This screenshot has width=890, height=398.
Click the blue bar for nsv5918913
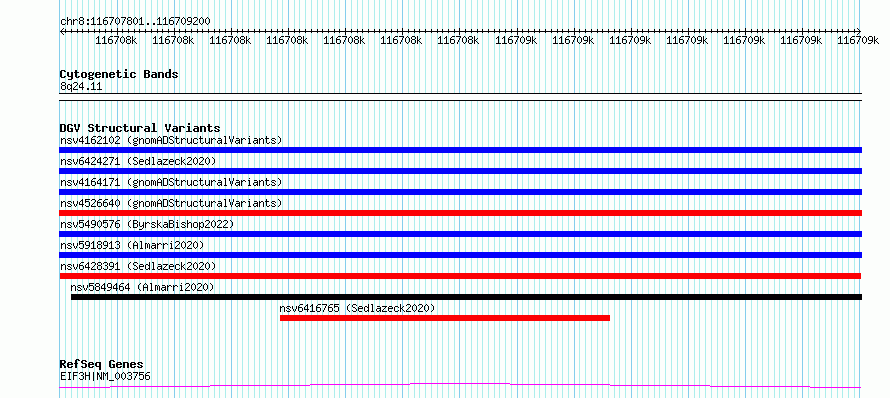pyautogui.click(x=460, y=255)
